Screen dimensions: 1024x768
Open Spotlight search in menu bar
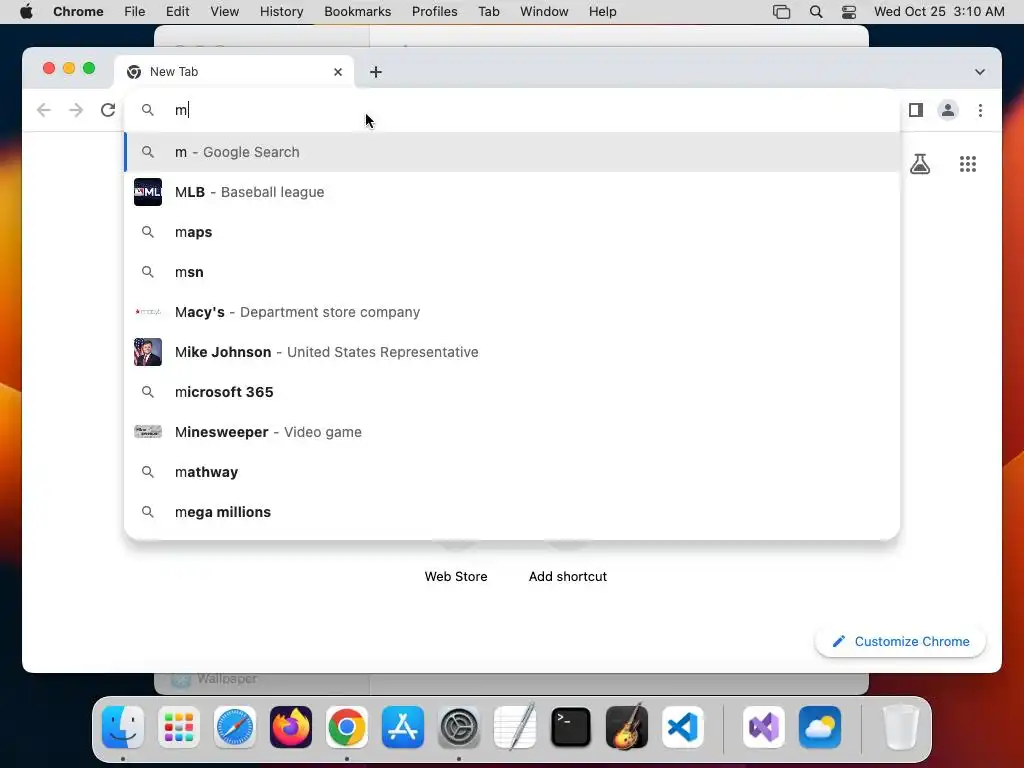(x=816, y=12)
